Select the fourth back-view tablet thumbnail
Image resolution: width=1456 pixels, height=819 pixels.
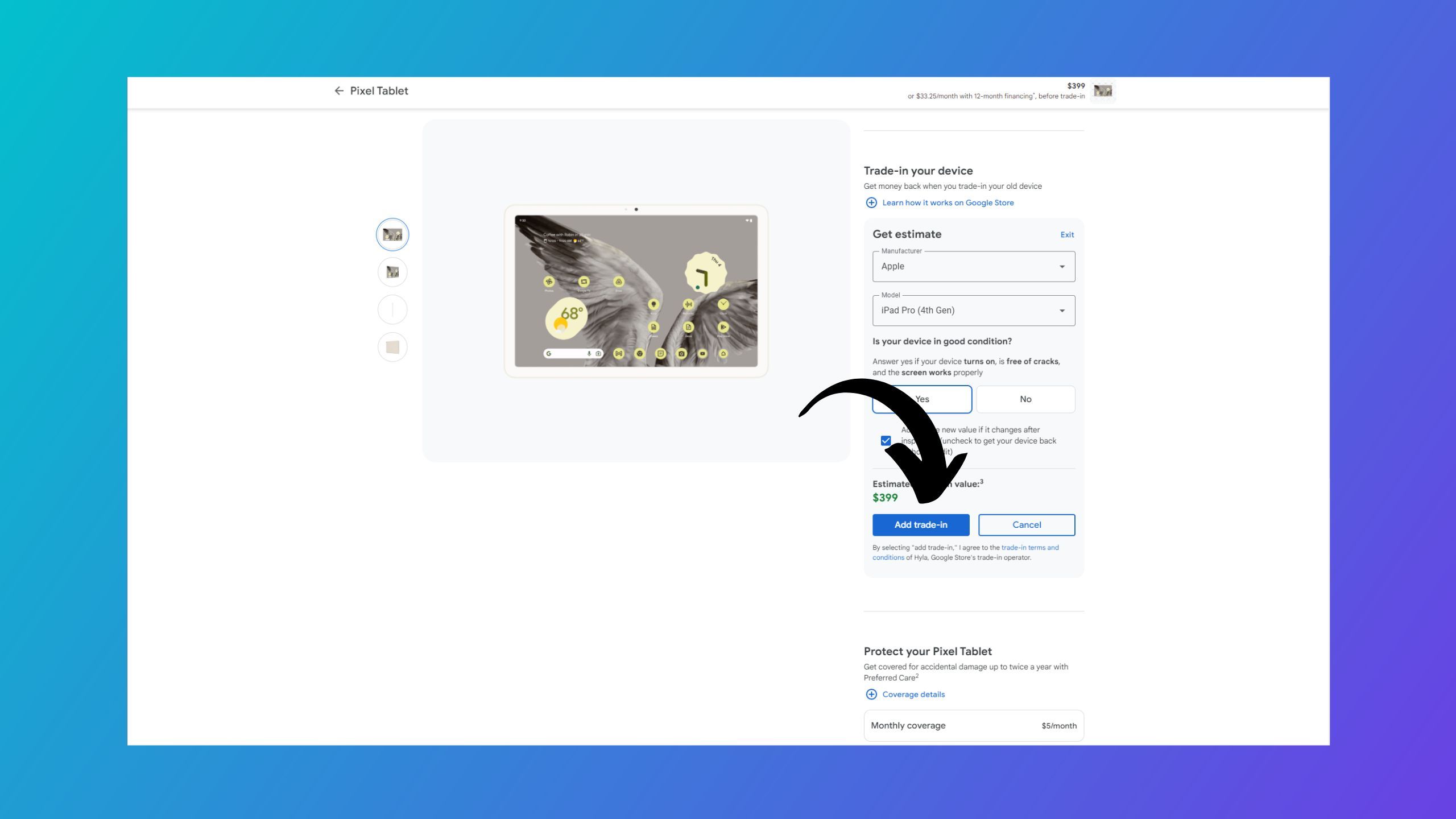(392, 347)
